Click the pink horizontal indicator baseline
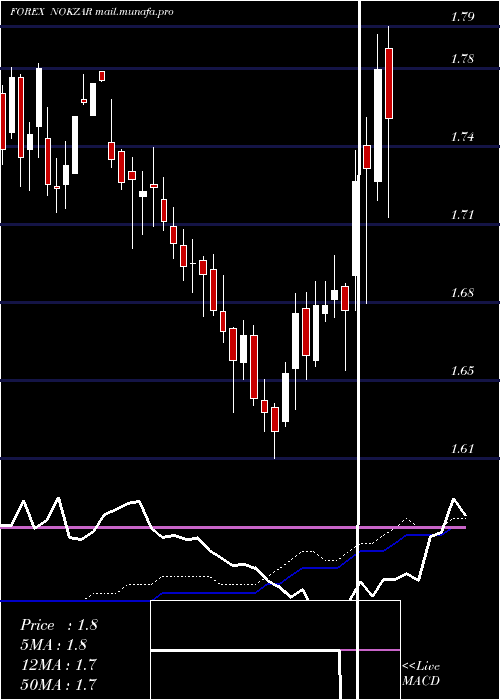Screen dimensions: 500x700 click(x=233, y=528)
